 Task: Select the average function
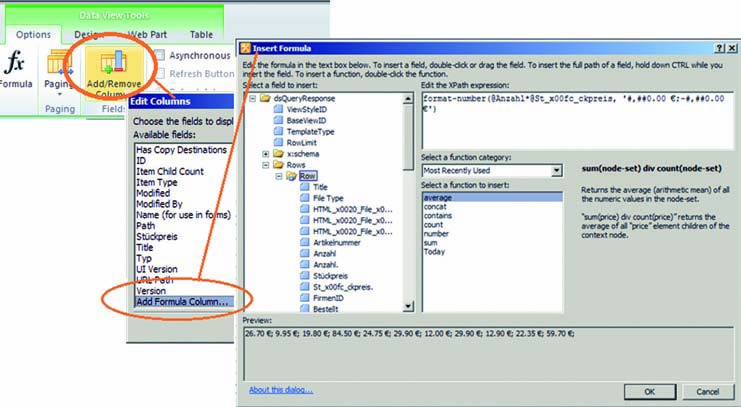pos(492,198)
